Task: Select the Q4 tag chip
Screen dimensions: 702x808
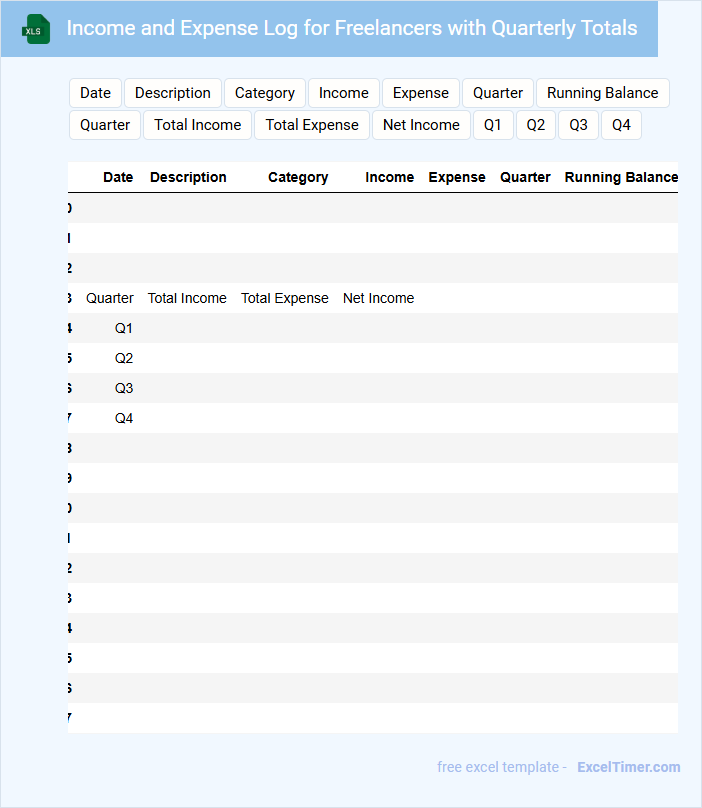Action: (x=621, y=125)
